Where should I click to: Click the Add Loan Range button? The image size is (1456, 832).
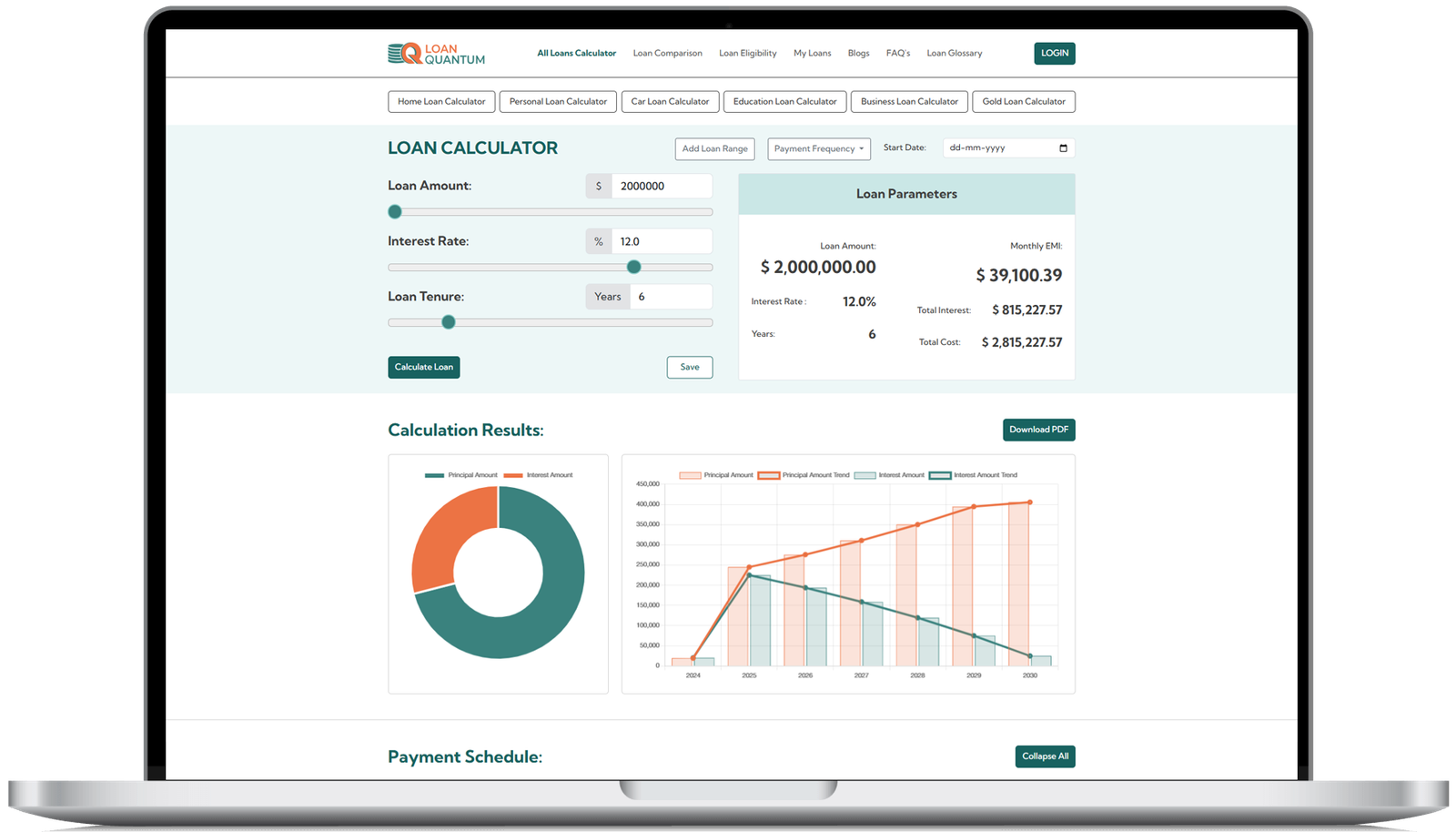pos(714,148)
